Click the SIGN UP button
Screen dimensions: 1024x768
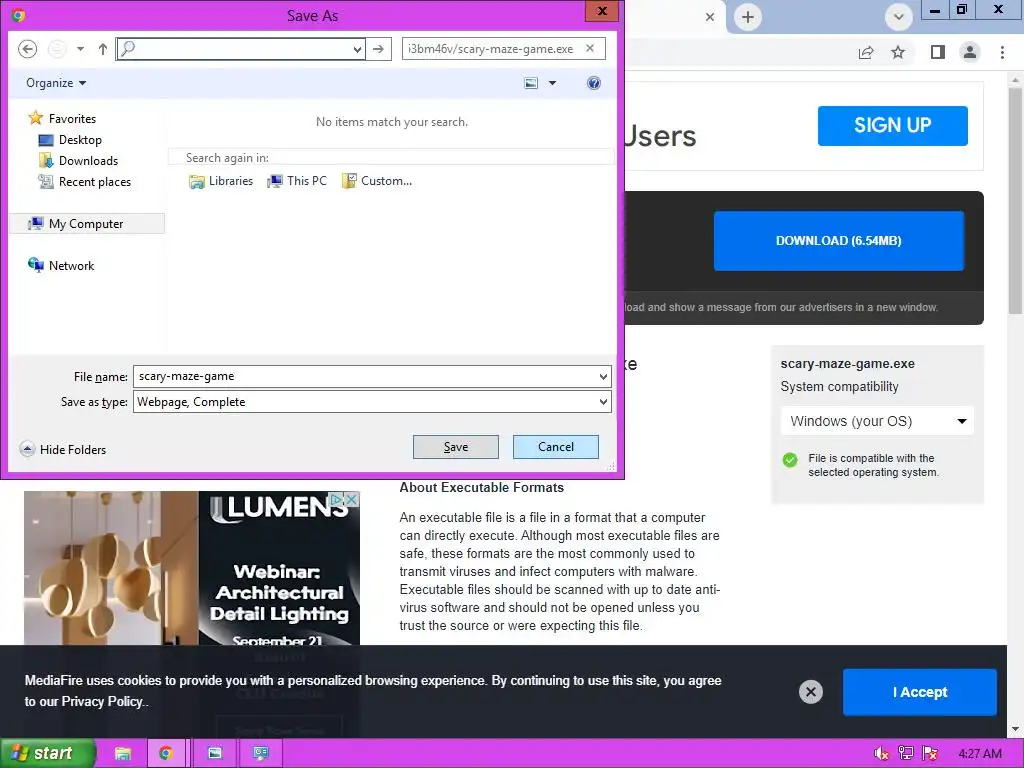(893, 125)
